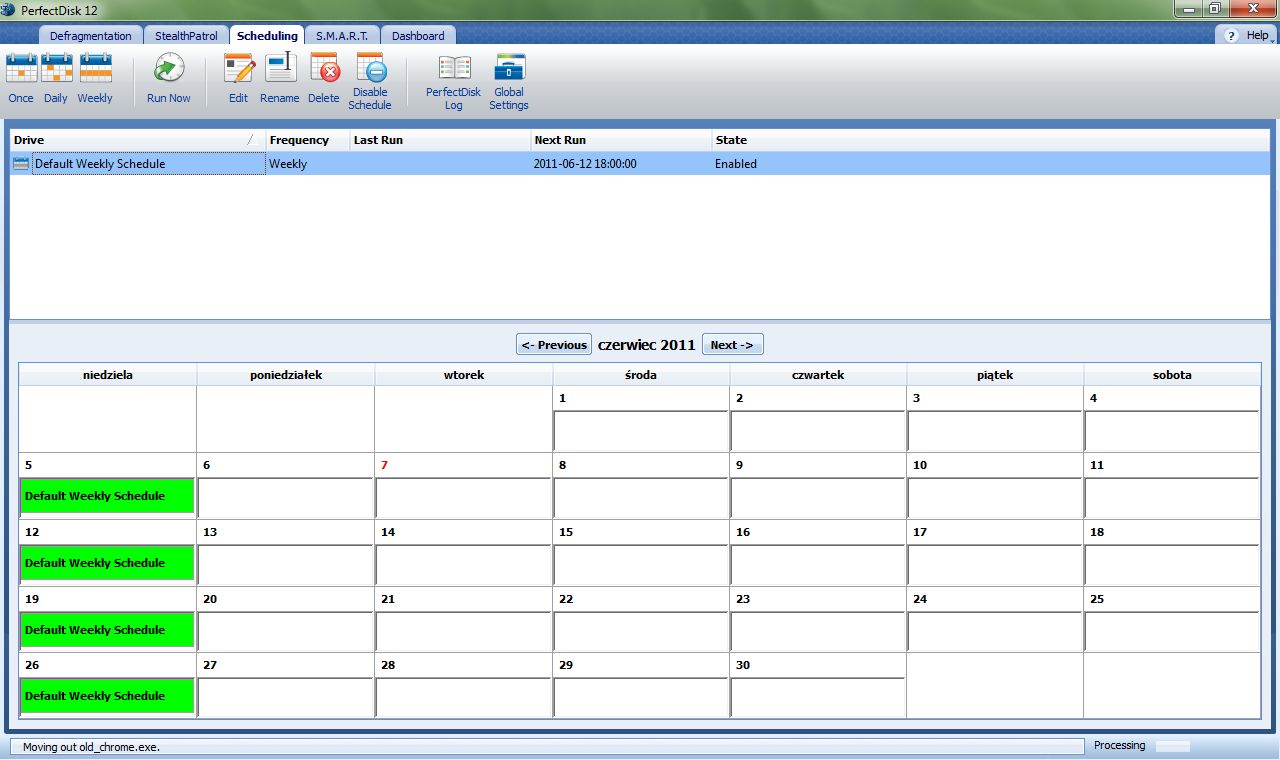Click schedule icon beside Default Weekly Schedule row

[x=21, y=164]
